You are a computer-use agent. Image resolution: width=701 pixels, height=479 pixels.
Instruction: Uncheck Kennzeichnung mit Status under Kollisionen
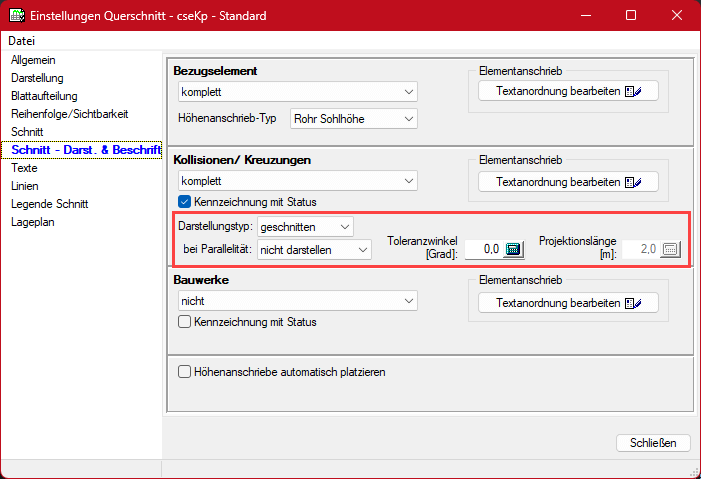coord(184,201)
